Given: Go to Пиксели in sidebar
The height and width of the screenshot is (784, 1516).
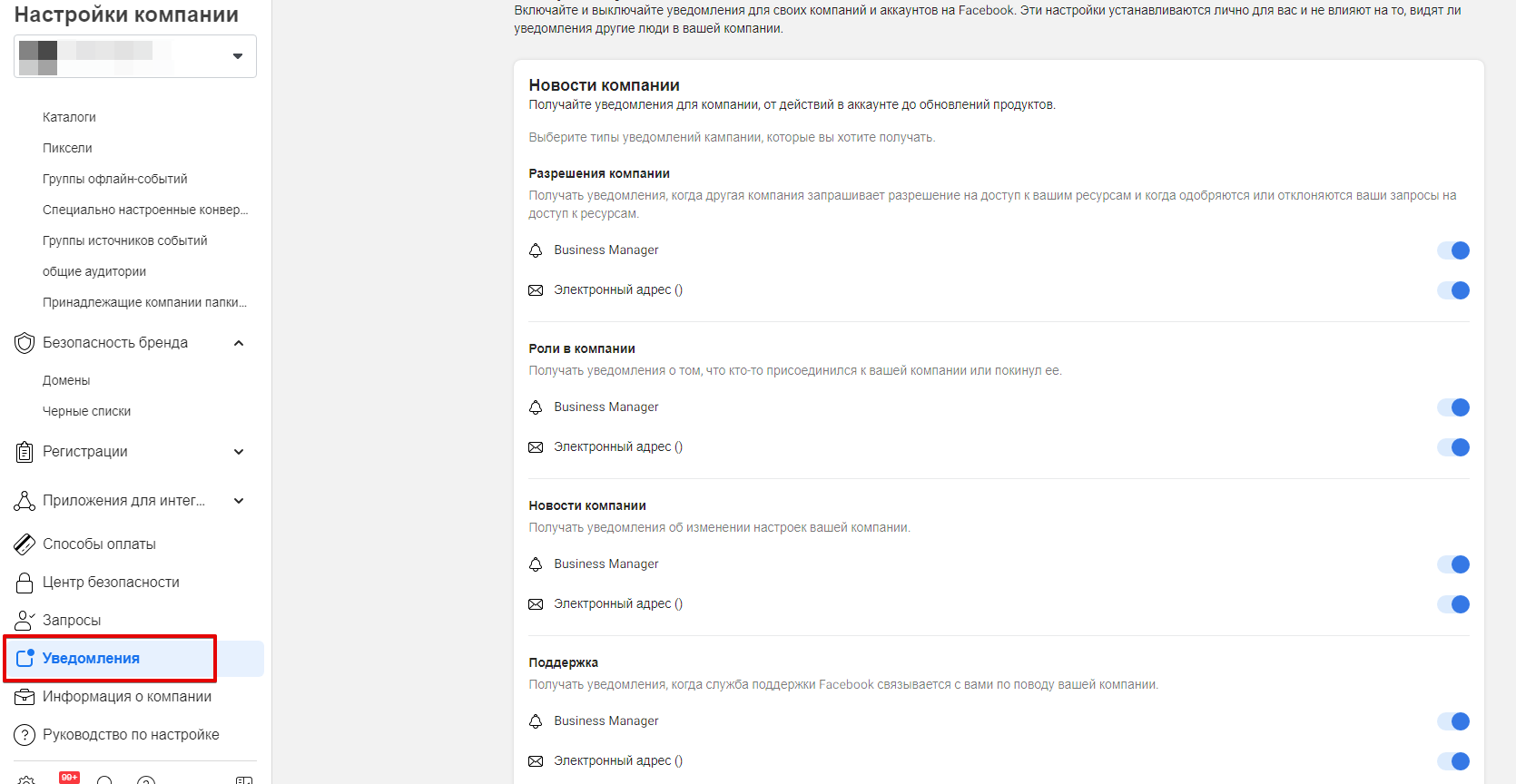Looking at the screenshot, I should tap(67, 148).
